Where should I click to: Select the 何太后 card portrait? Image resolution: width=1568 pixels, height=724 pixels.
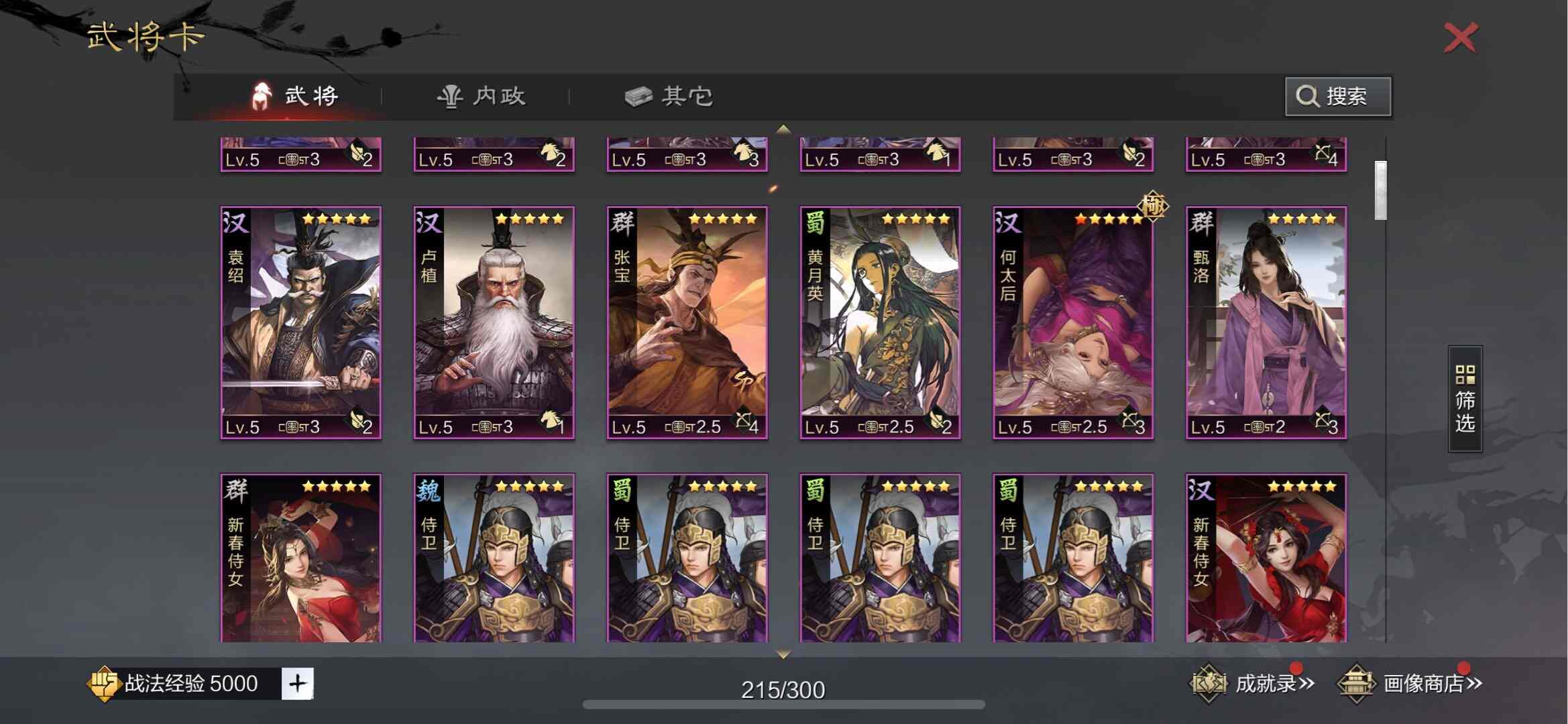coord(1074,323)
